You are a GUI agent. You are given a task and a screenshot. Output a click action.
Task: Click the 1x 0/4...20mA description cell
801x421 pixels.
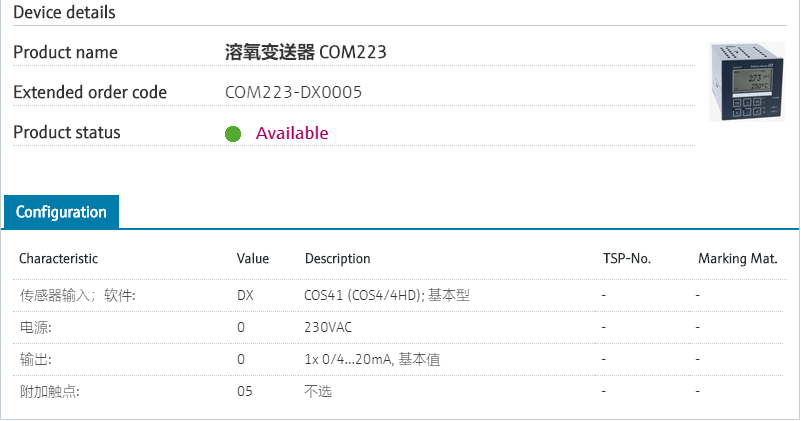click(x=372, y=360)
